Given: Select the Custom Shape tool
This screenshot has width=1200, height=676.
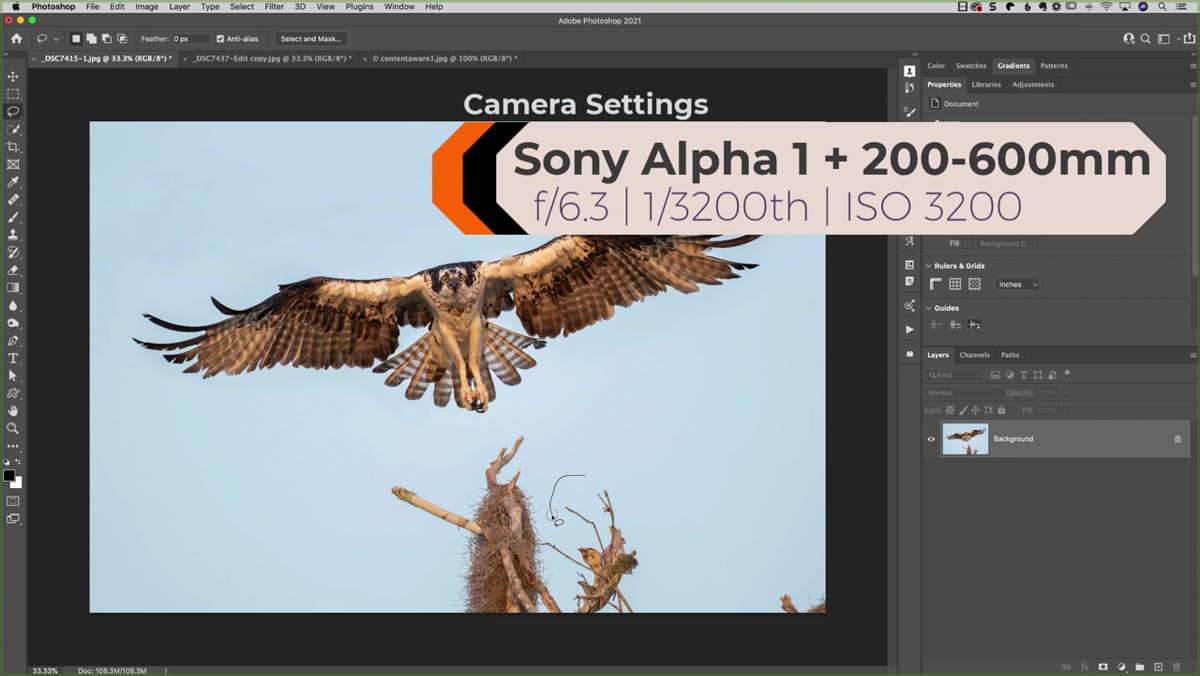Looking at the screenshot, I should (x=13, y=393).
